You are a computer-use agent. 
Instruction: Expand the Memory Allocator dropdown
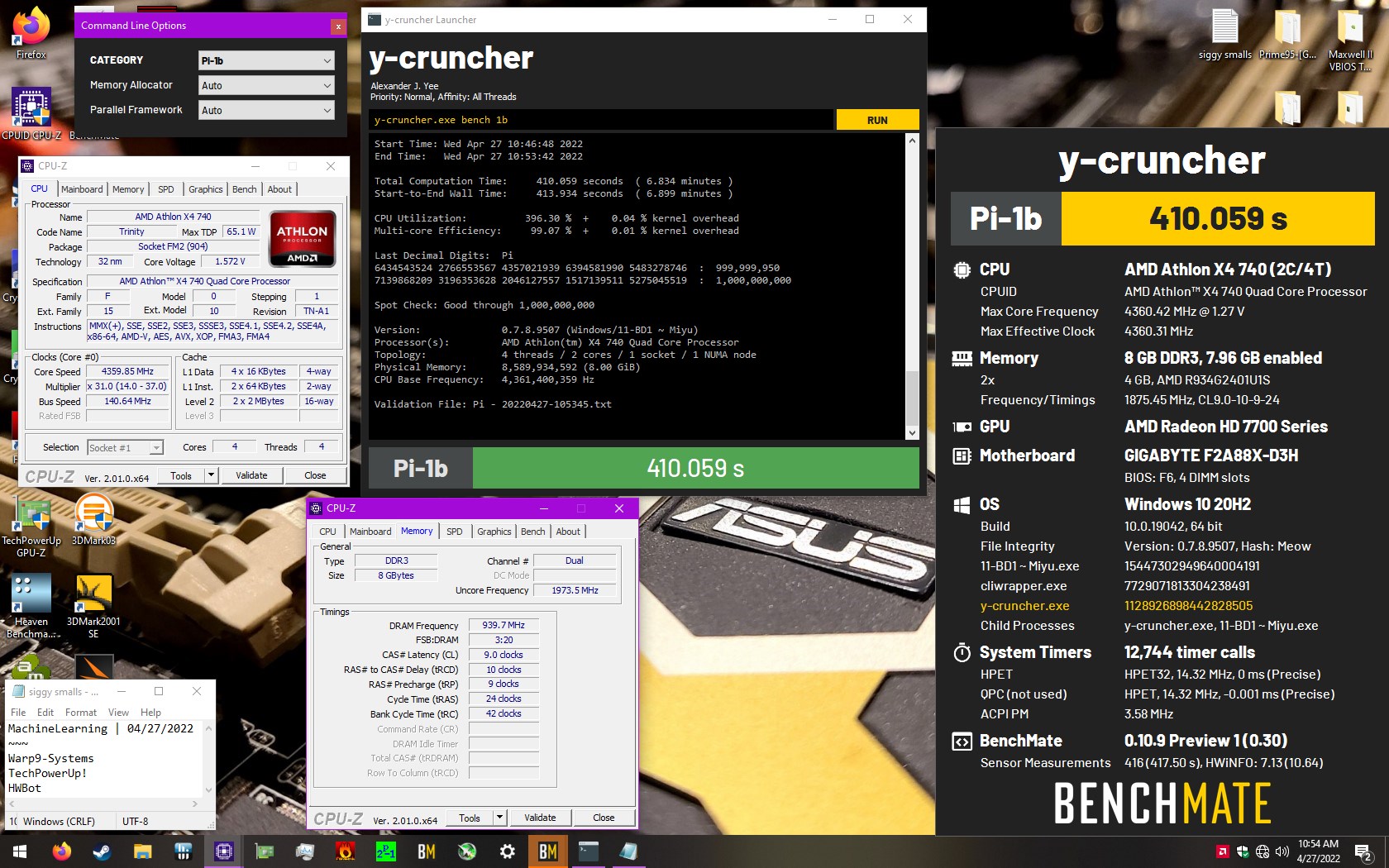(266, 85)
